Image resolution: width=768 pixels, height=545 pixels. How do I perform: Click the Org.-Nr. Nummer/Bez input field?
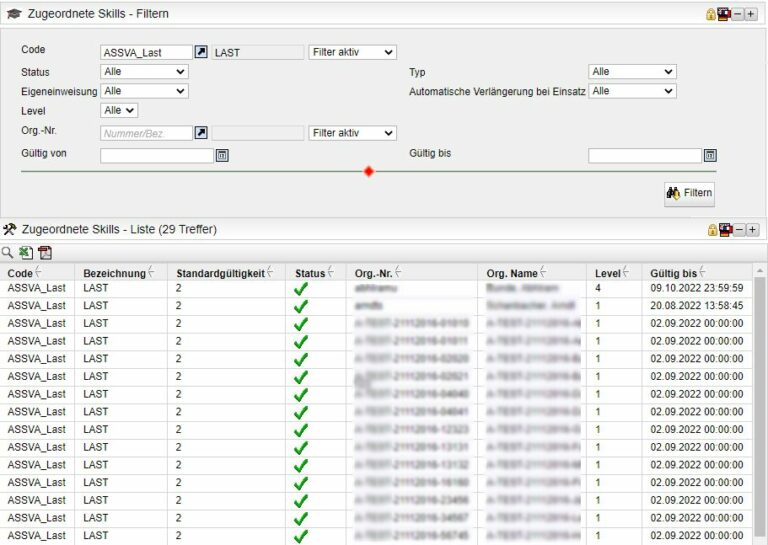146,133
